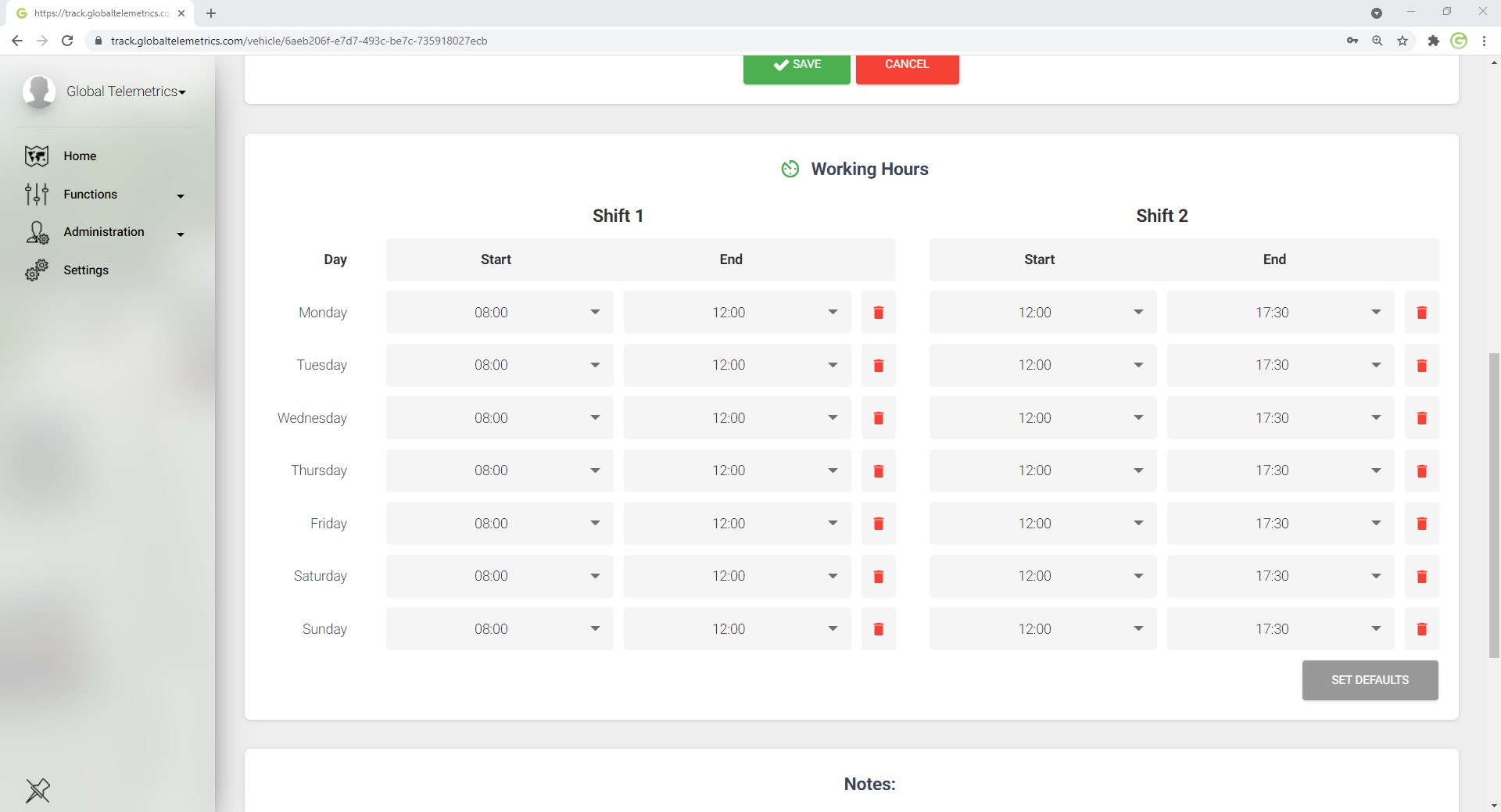This screenshot has height=812, width=1501.
Task: Open the browser extensions puzzle icon
Action: click(x=1433, y=41)
